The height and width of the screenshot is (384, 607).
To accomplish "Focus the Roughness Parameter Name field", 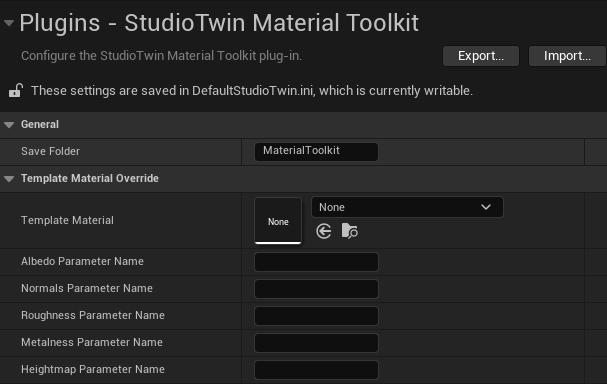I will click(x=316, y=316).
